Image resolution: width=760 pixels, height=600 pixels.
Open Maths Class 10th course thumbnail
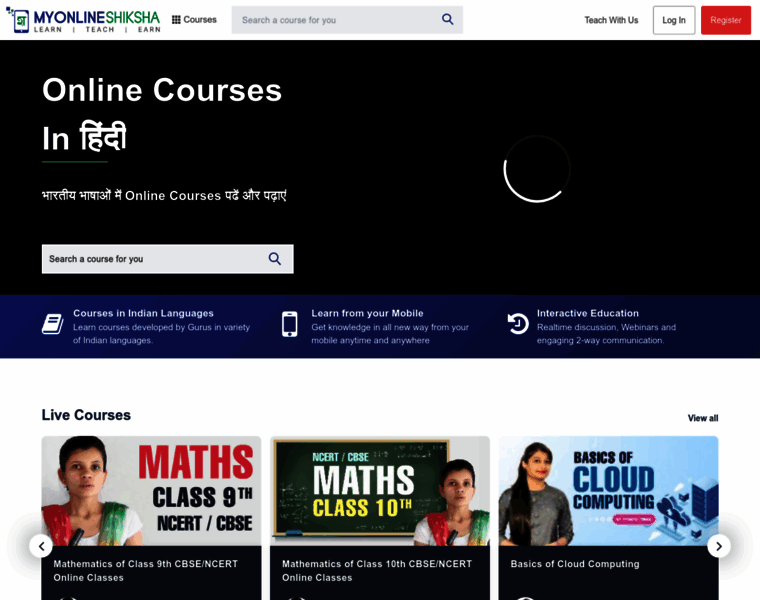tap(380, 491)
